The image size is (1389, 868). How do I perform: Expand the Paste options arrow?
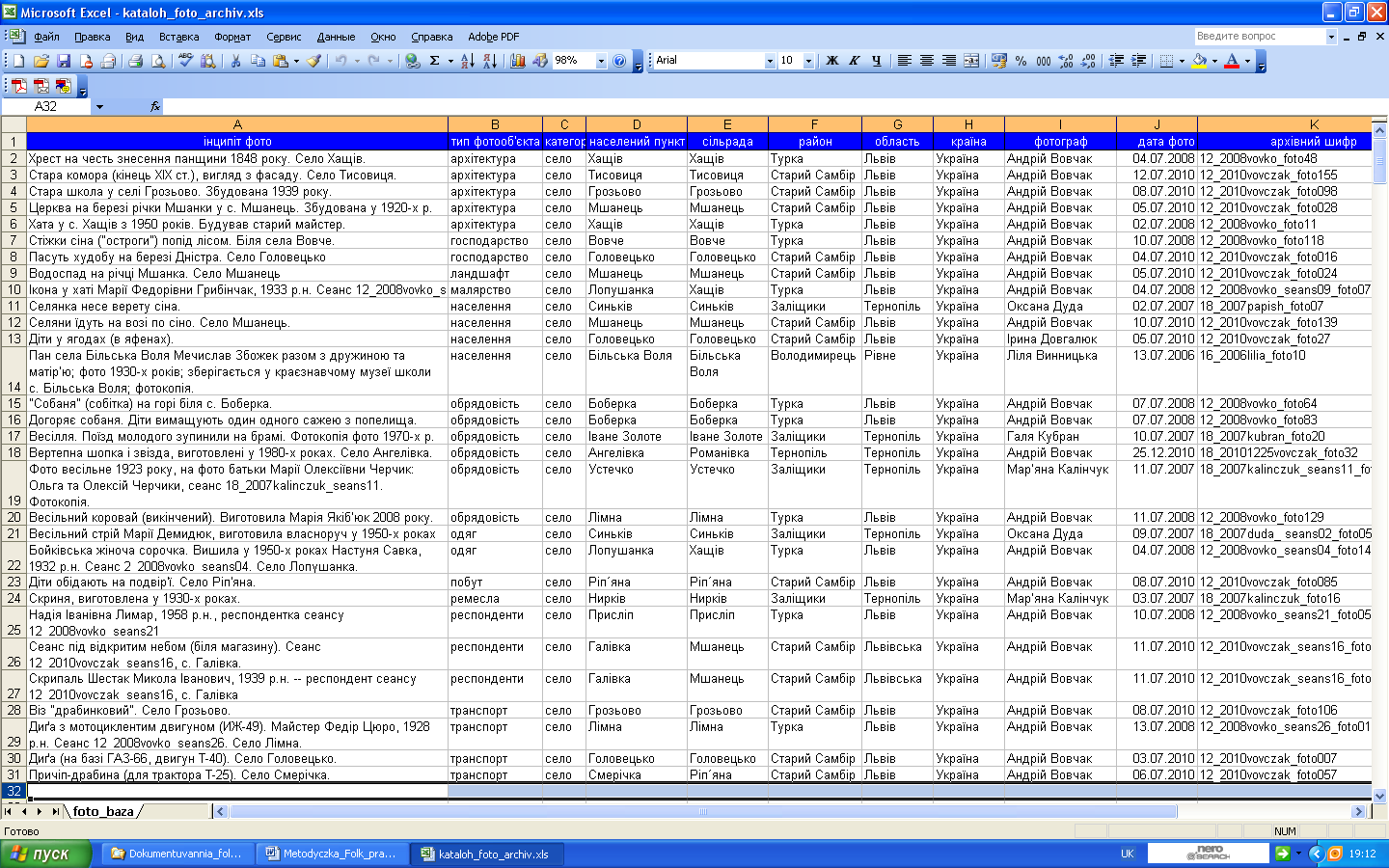click(x=296, y=61)
